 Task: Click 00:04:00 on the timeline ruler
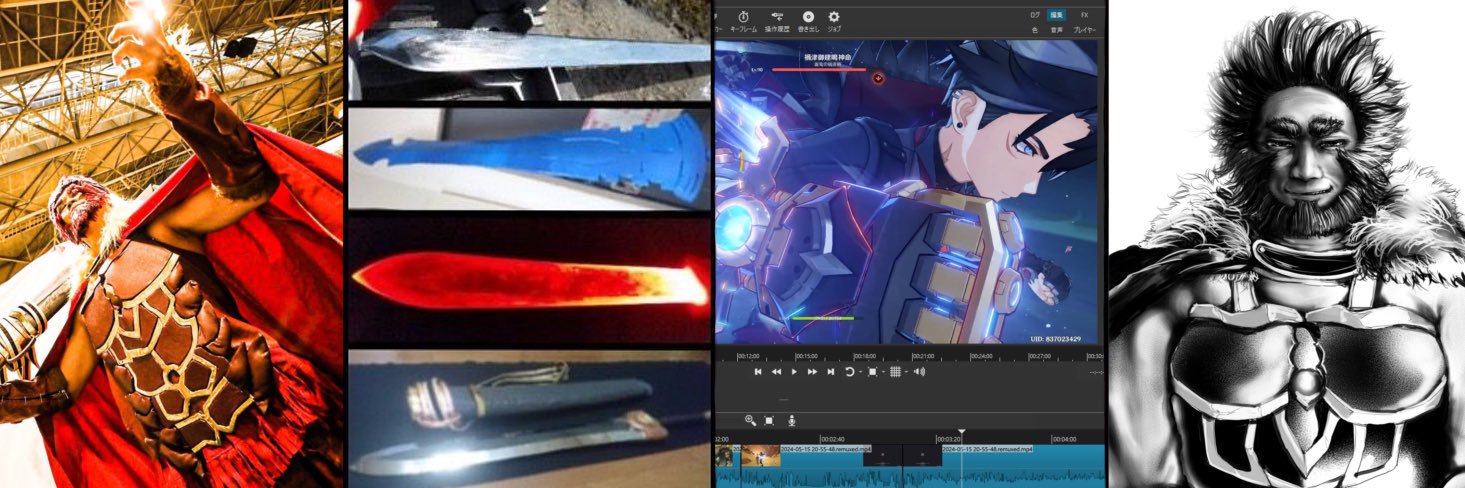[x=1064, y=439]
